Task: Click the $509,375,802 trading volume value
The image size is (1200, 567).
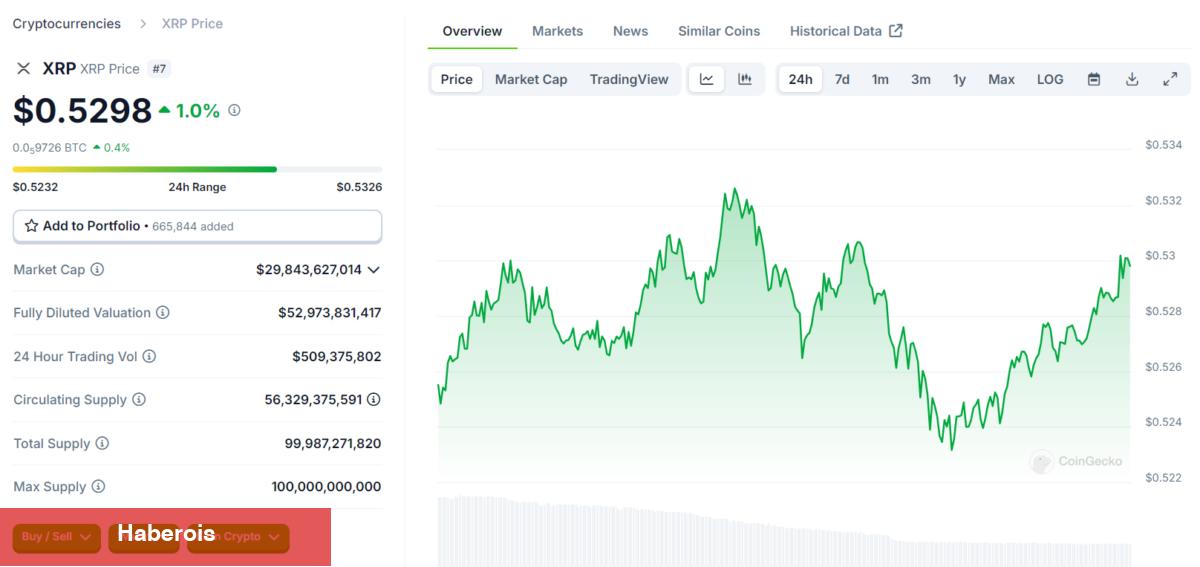Action: click(337, 356)
